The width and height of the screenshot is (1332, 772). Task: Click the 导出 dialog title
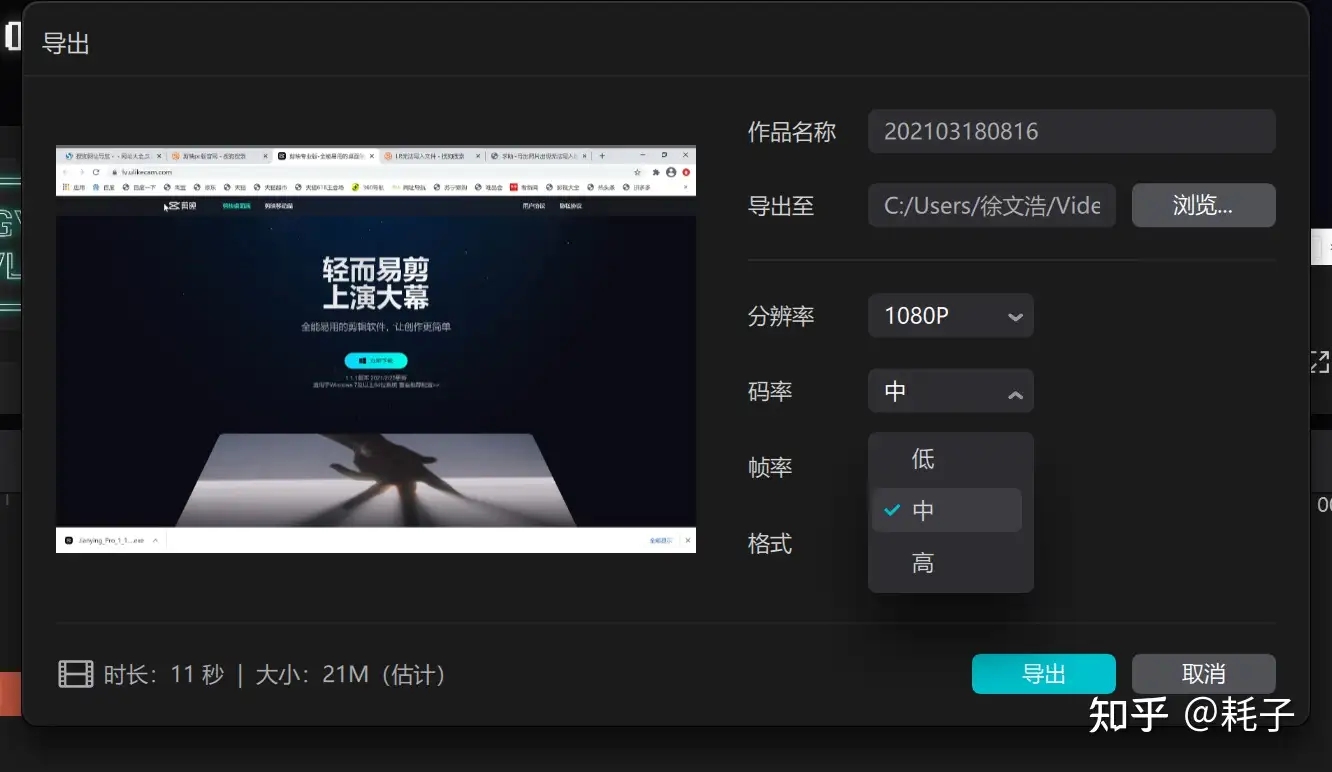click(x=66, y=44)
